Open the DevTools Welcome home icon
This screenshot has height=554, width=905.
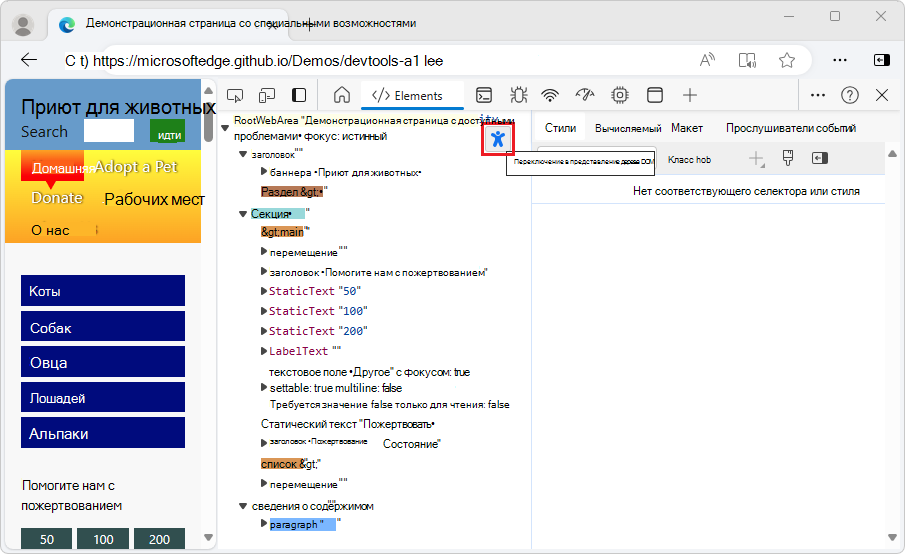pos(342,95)
